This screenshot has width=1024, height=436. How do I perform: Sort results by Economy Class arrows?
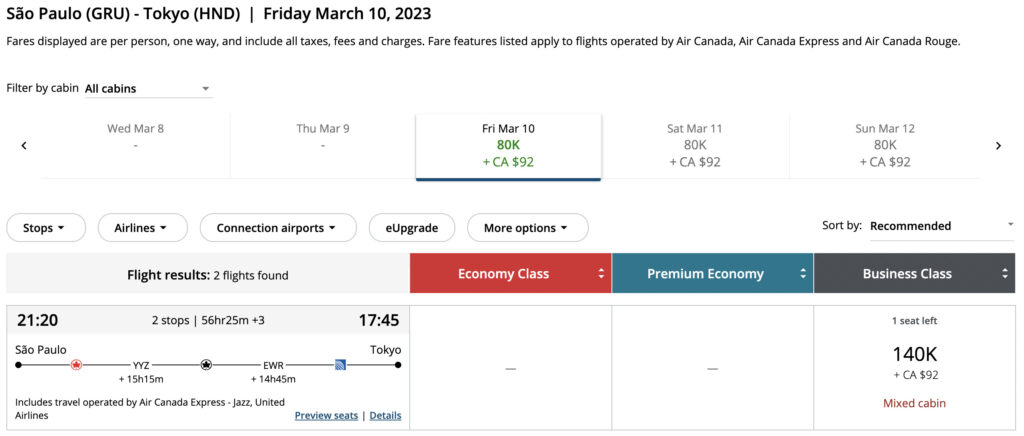(x=601, y=274)
